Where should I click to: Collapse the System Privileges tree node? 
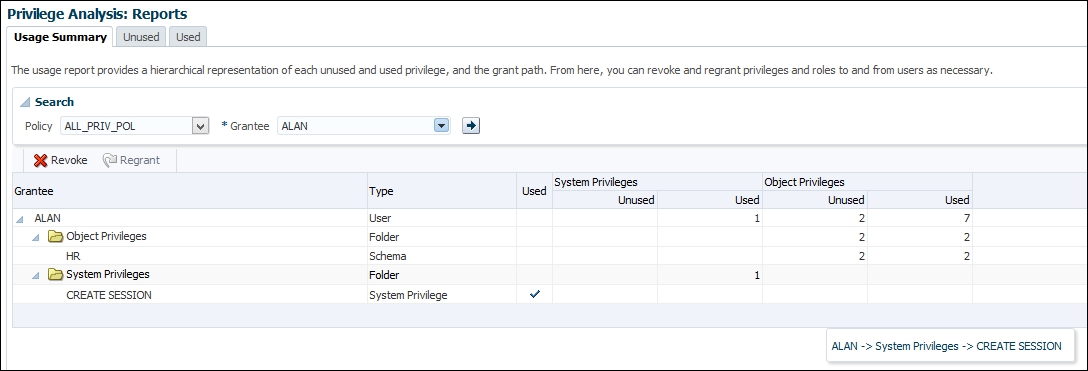pos(36,275)
